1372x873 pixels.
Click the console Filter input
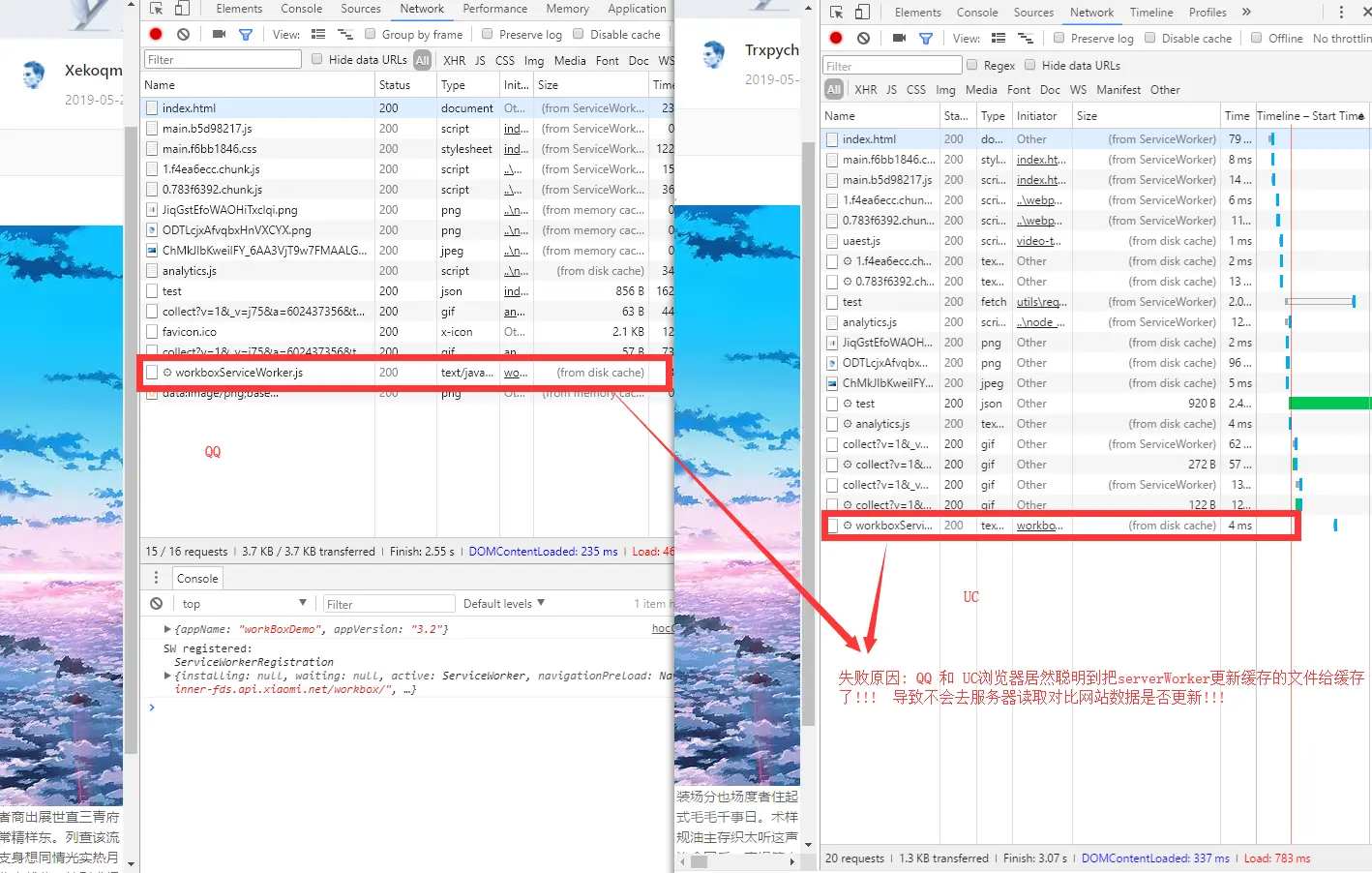coord(388,604)
